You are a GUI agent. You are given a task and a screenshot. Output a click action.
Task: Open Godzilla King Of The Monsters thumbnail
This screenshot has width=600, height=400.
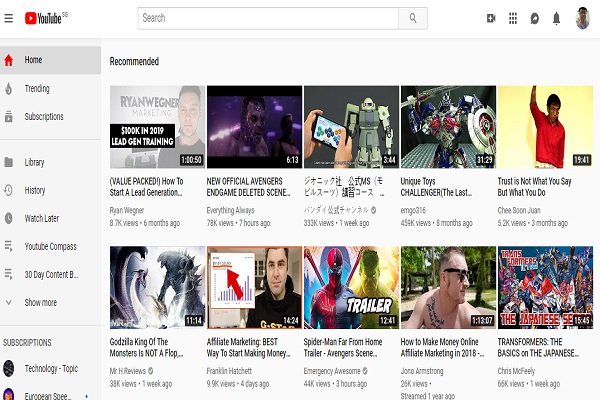point(157,287)
